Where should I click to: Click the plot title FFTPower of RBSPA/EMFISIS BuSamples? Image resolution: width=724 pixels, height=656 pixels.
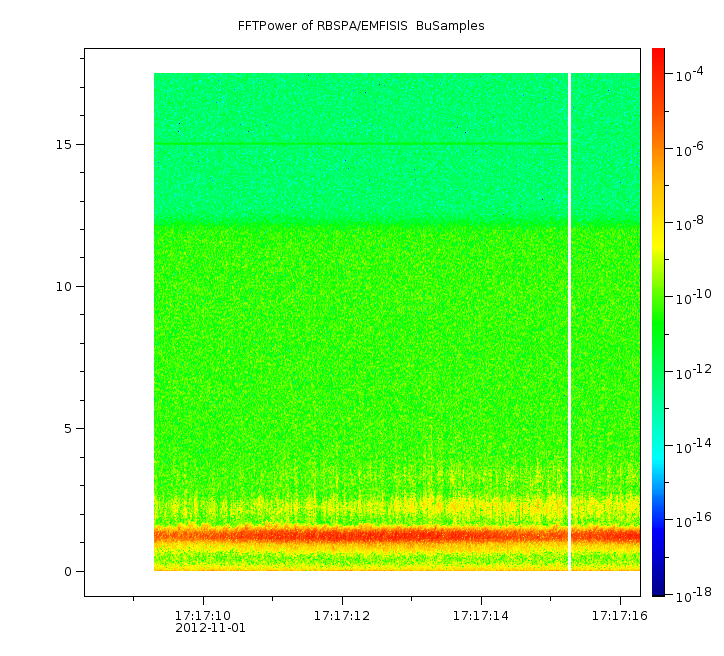tap(361, 26)
